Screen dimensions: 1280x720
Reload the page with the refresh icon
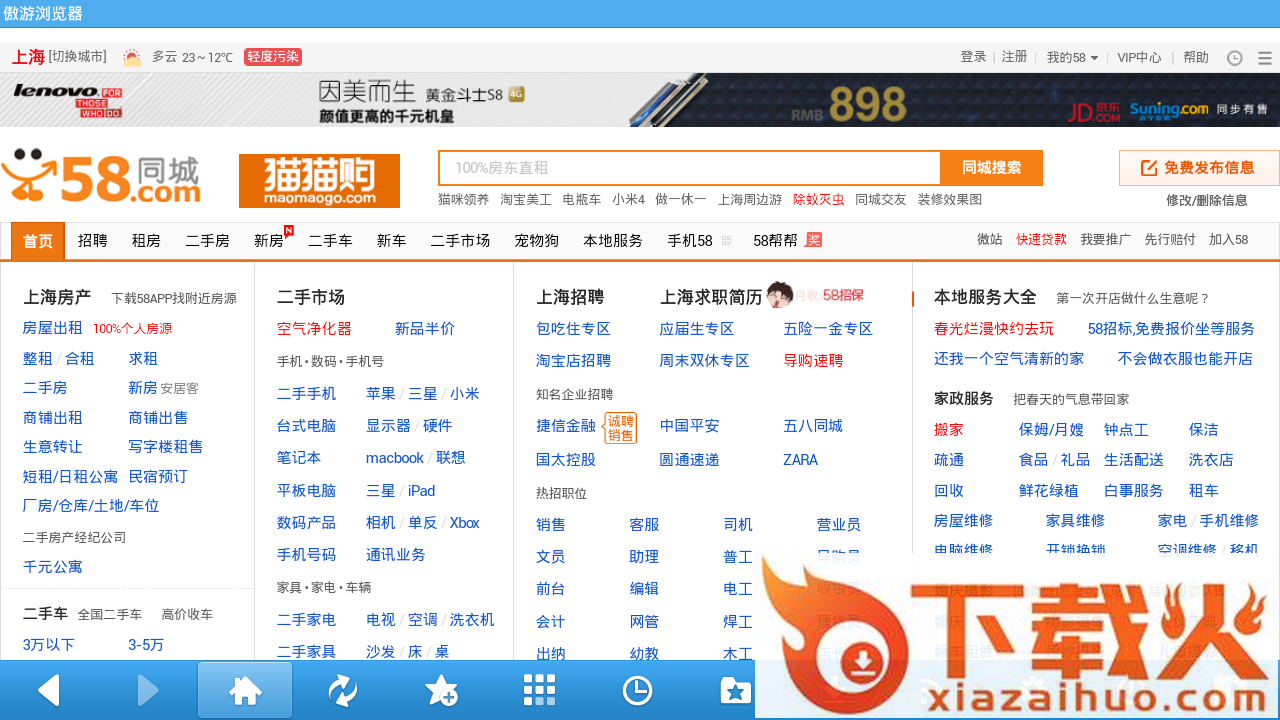[x=342, y=690]
